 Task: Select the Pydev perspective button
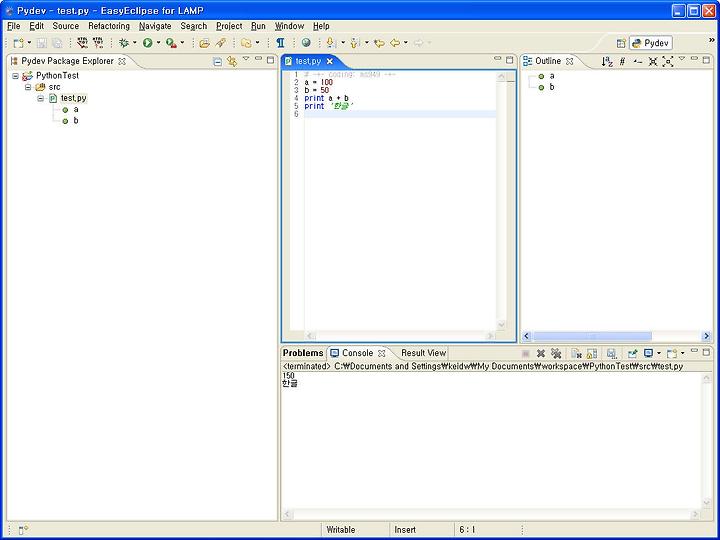click(x=651, y=43)
